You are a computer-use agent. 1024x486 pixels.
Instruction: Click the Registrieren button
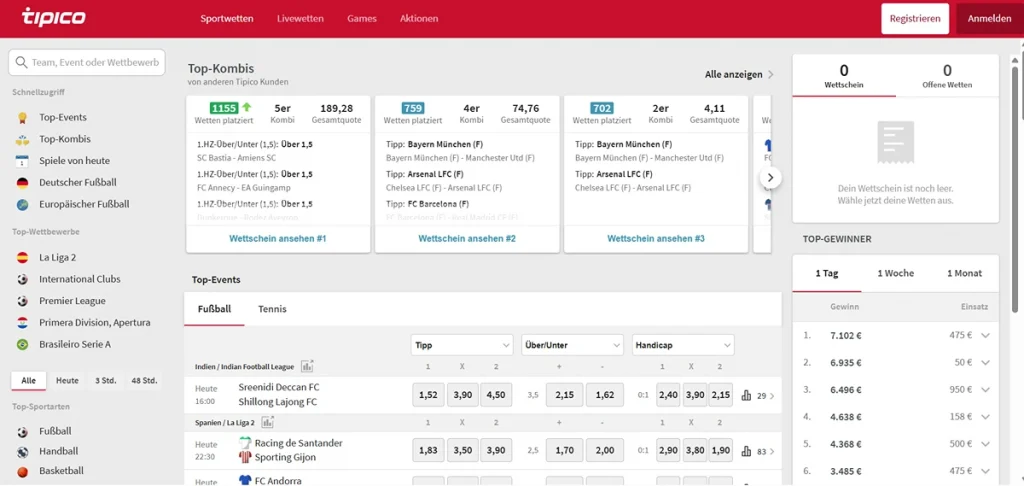(914, 19)
